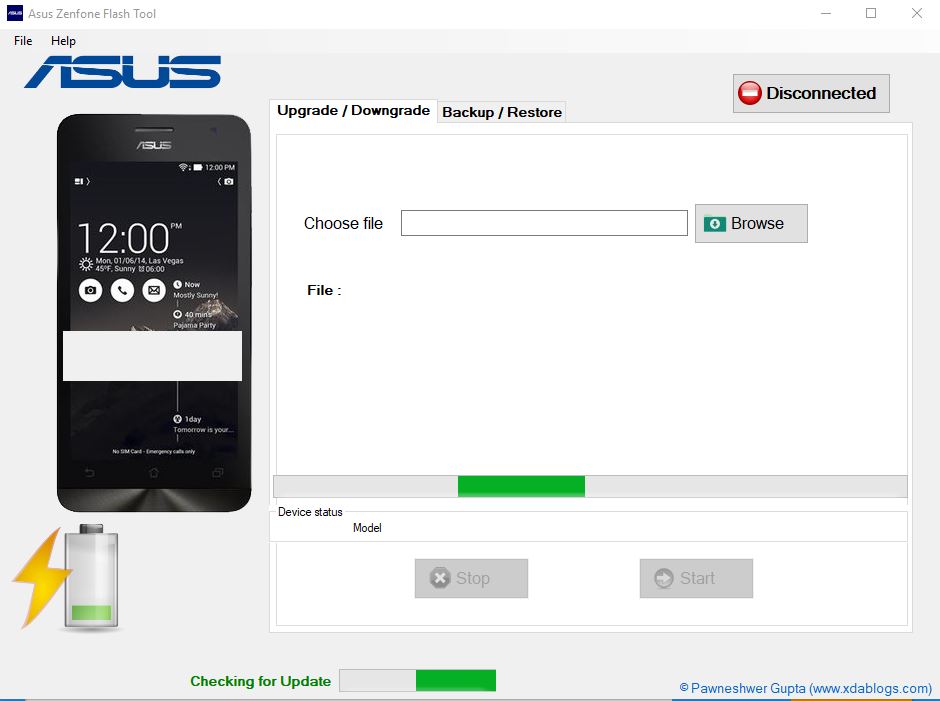Click the Zenfone phone preview image
Viewport: 940px width, 701px height.
[154, 312]
